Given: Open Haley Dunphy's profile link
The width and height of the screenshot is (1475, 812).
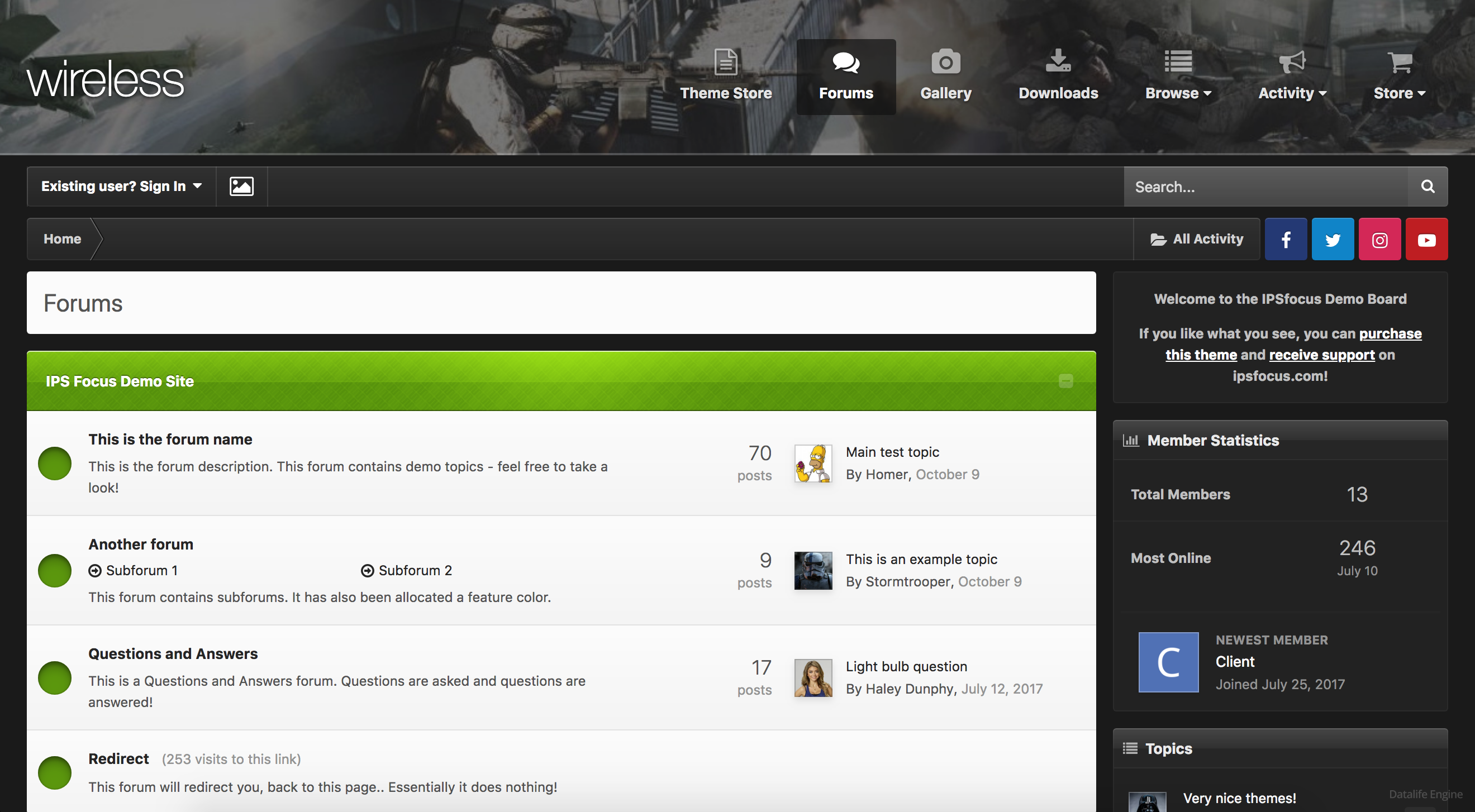Looking at the screenshot, I should pos(909,689).
